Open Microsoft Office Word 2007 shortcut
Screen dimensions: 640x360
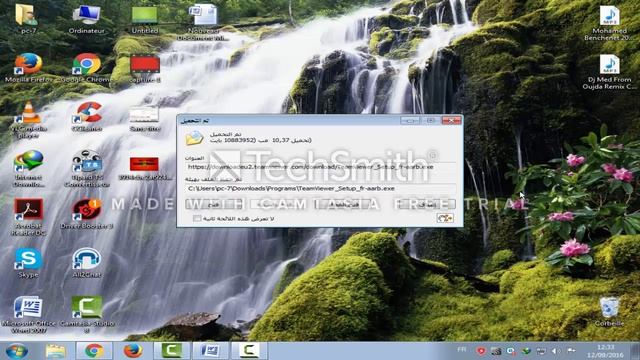[x=28, y=314]
